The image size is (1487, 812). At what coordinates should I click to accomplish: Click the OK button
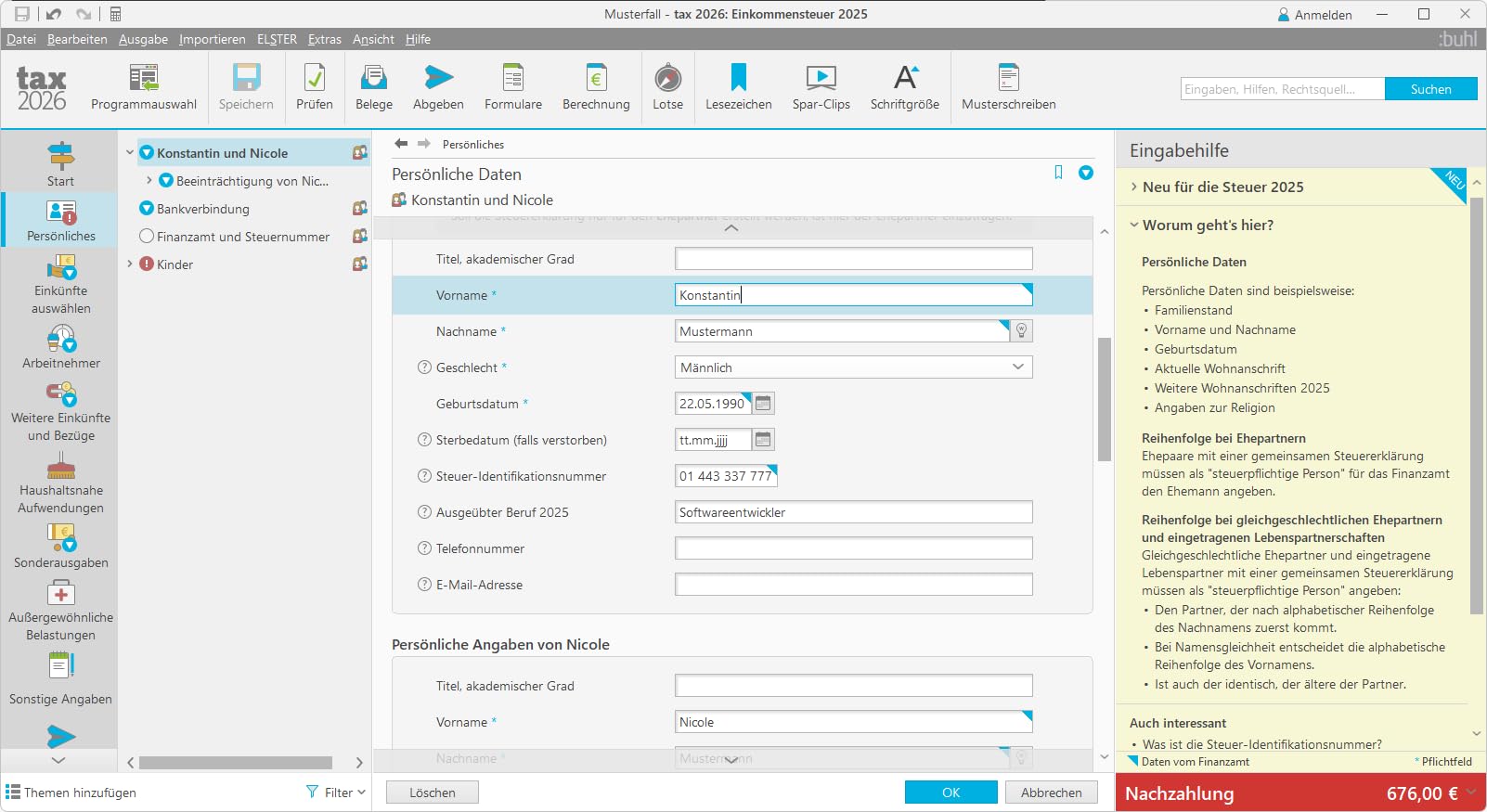pyautogui.click(x=950, y=793)
